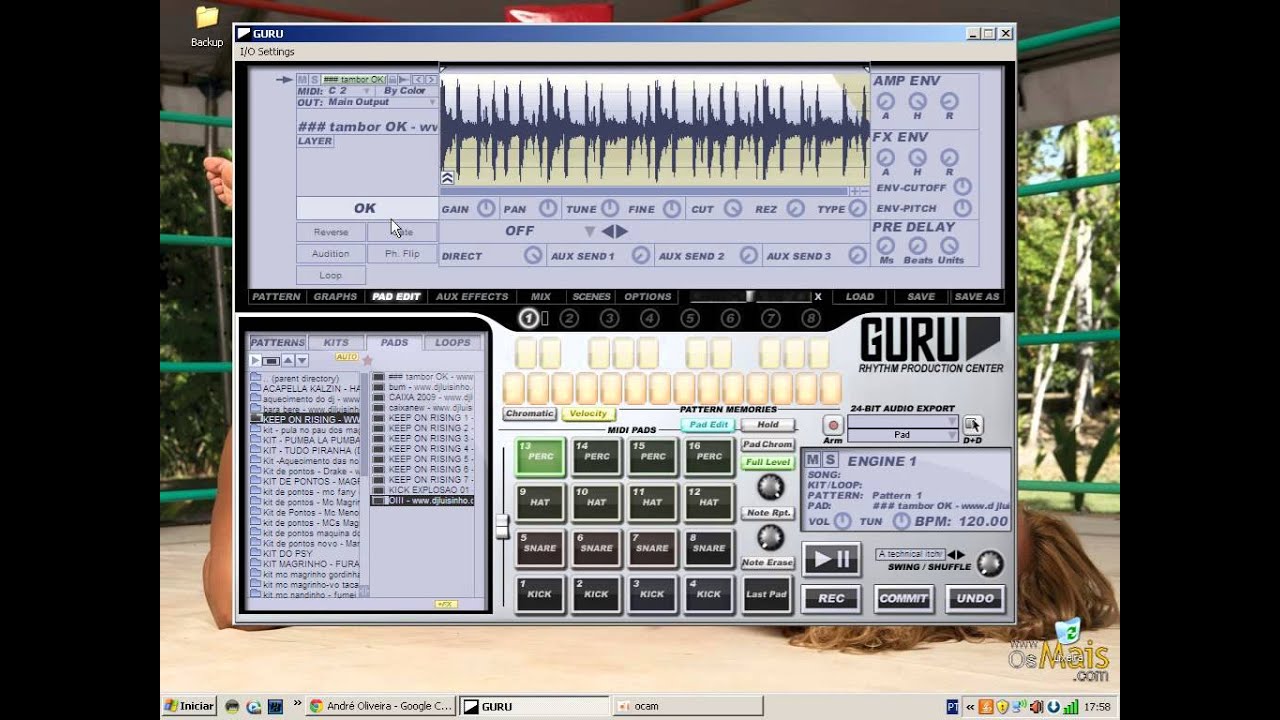Click the stop button in the file browser
The height and width of the screenshot is (720, 1280).
(x=271, y=360)
